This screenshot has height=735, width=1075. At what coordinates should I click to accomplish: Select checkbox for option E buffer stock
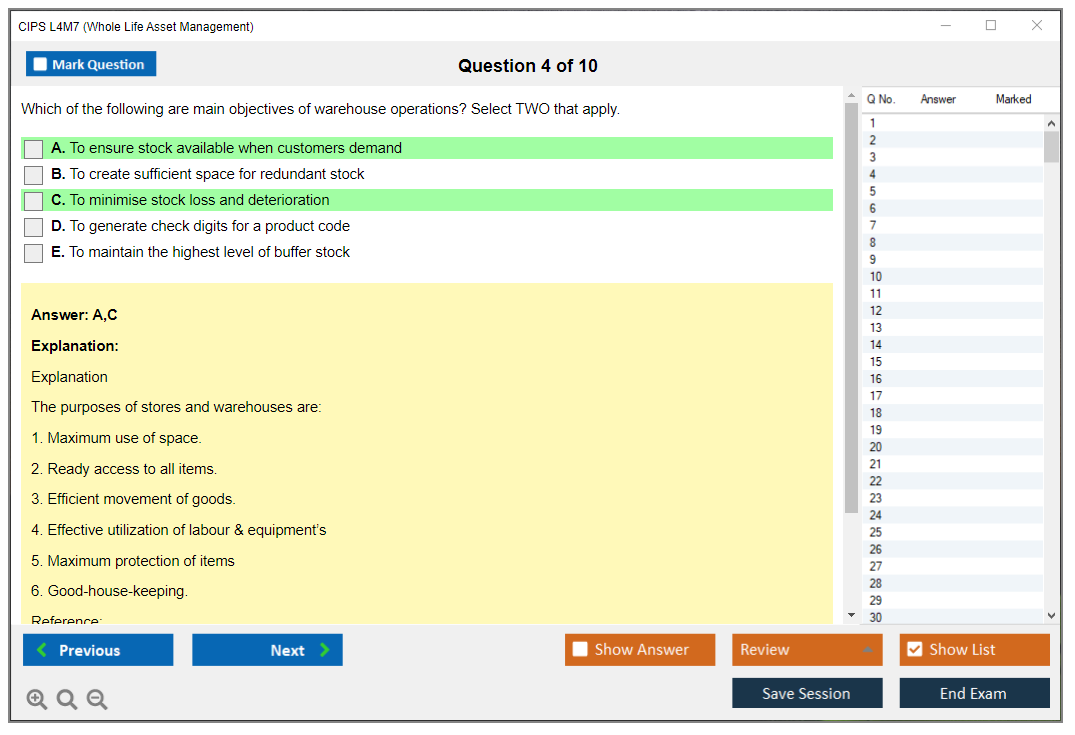click(34, 253)
